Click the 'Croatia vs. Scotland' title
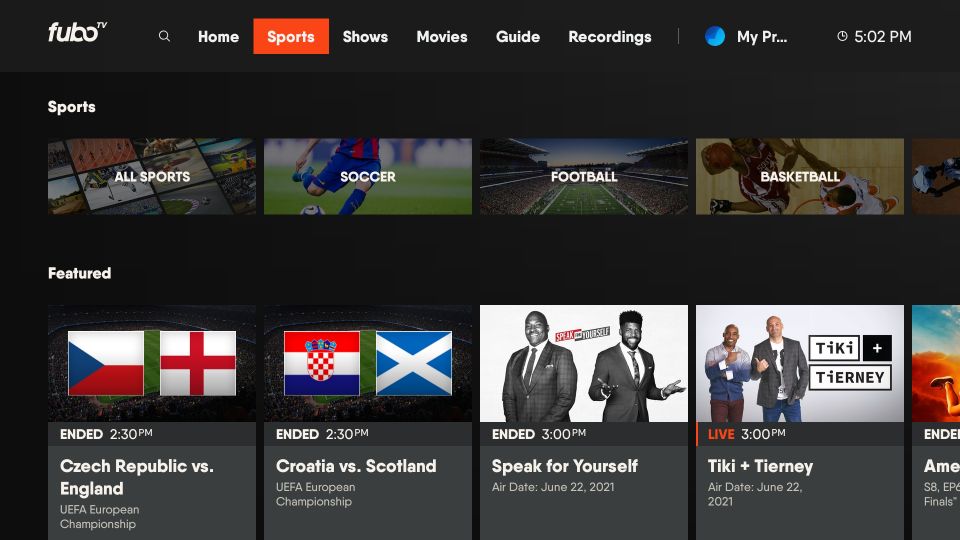The width and height of the screenshot is (960, 540). pyautogui.click(x=356, y=466)
